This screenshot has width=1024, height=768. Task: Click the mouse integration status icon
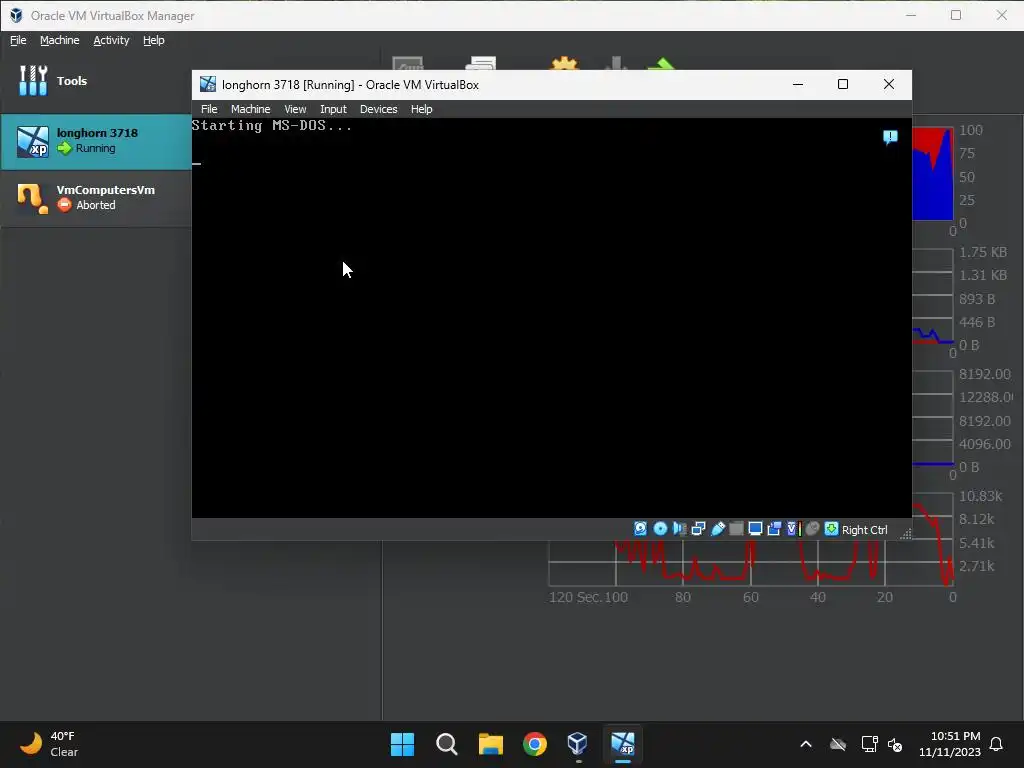812,528
